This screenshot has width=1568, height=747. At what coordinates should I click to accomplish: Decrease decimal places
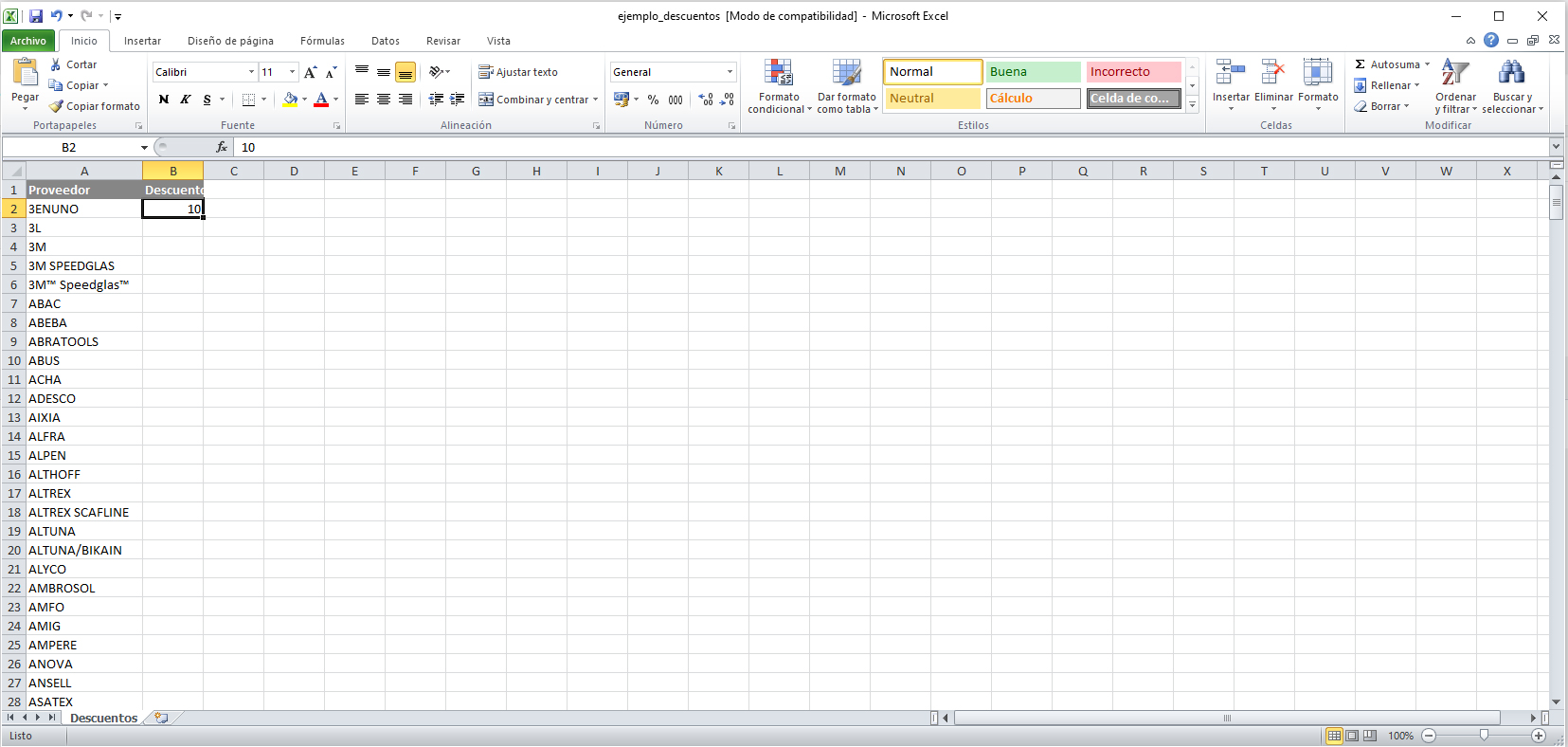pos(728,100)
